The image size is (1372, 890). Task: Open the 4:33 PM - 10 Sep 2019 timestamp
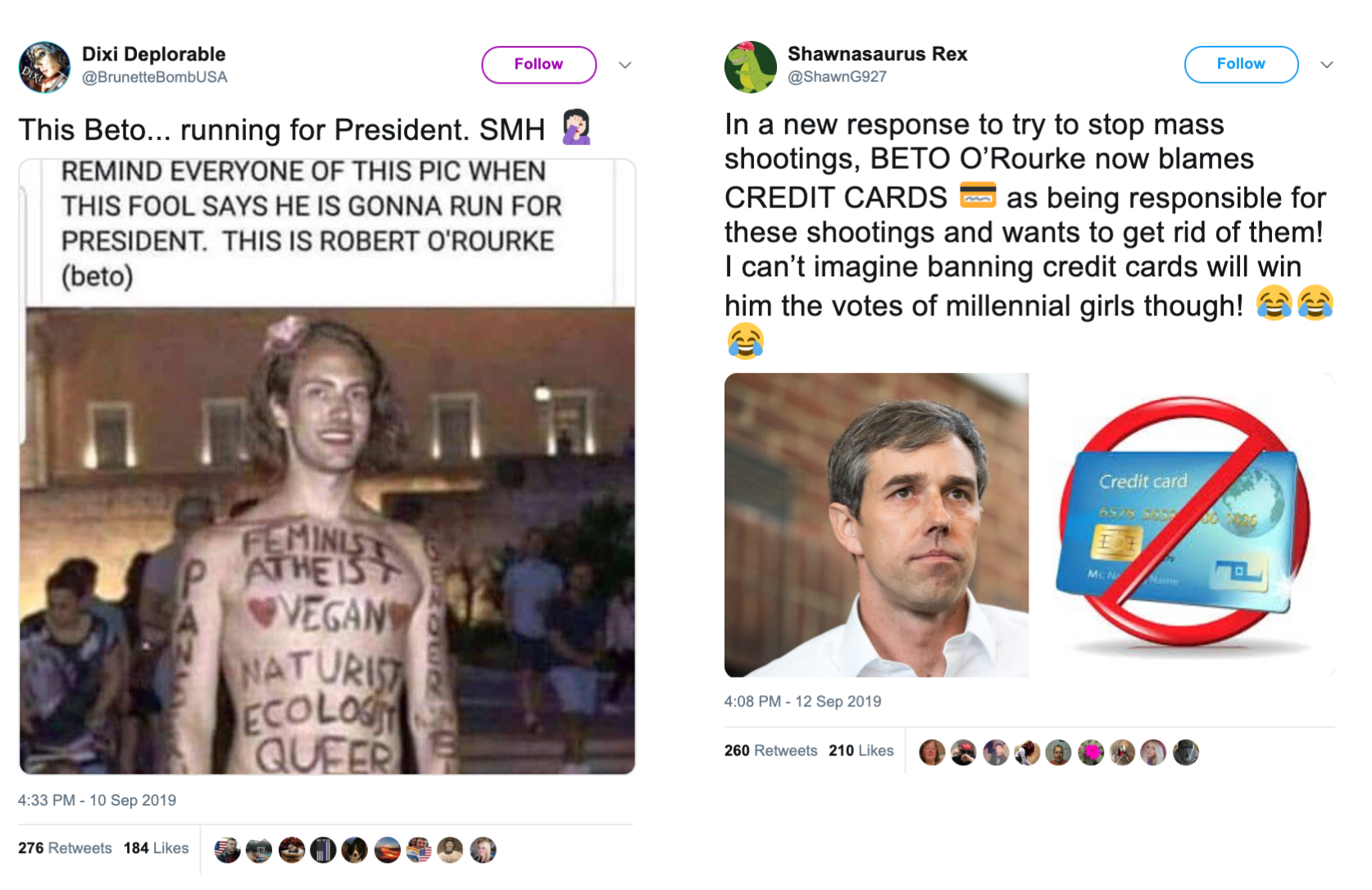[97, 800]
